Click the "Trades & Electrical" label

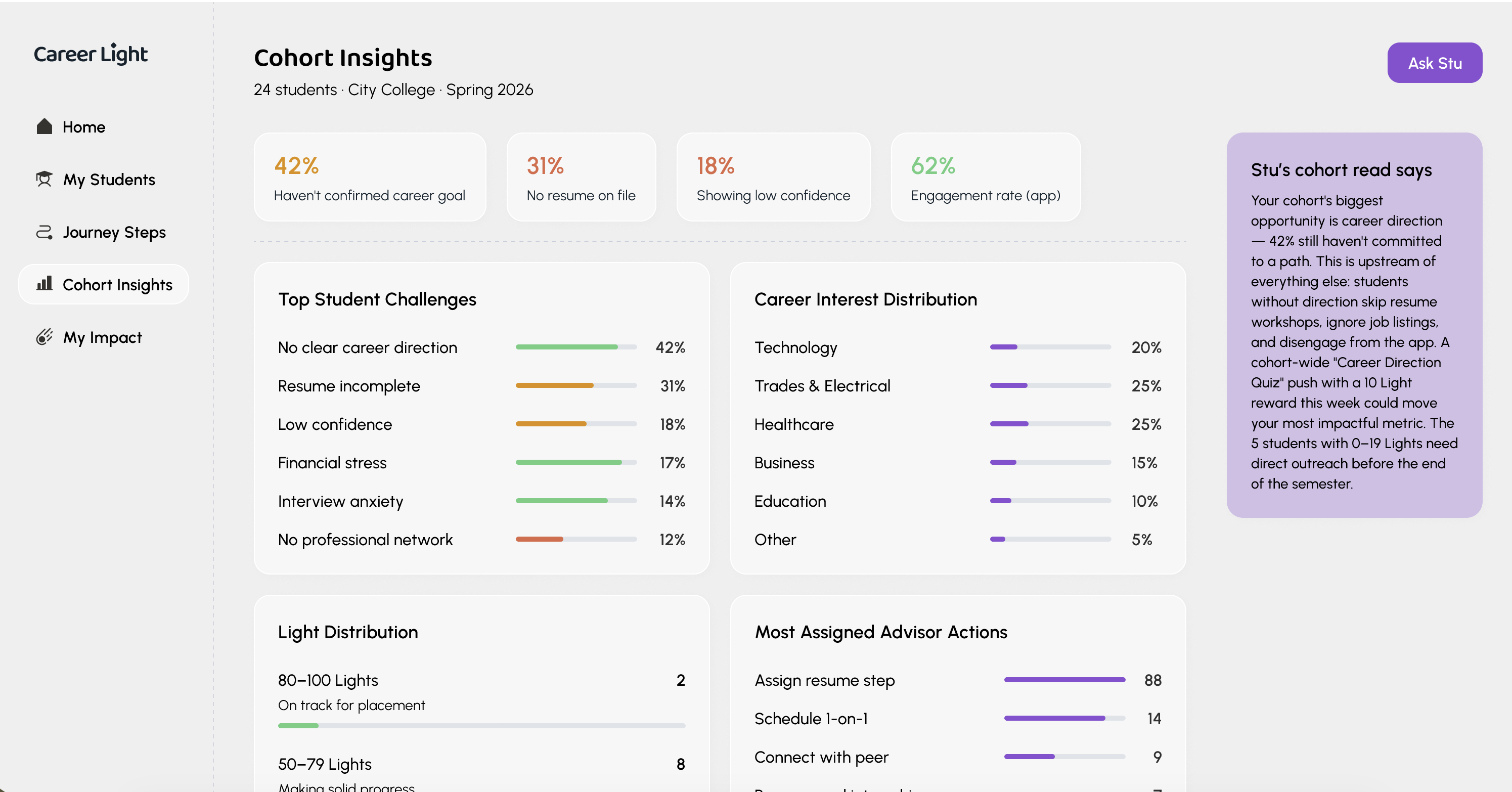pos(822,386)
